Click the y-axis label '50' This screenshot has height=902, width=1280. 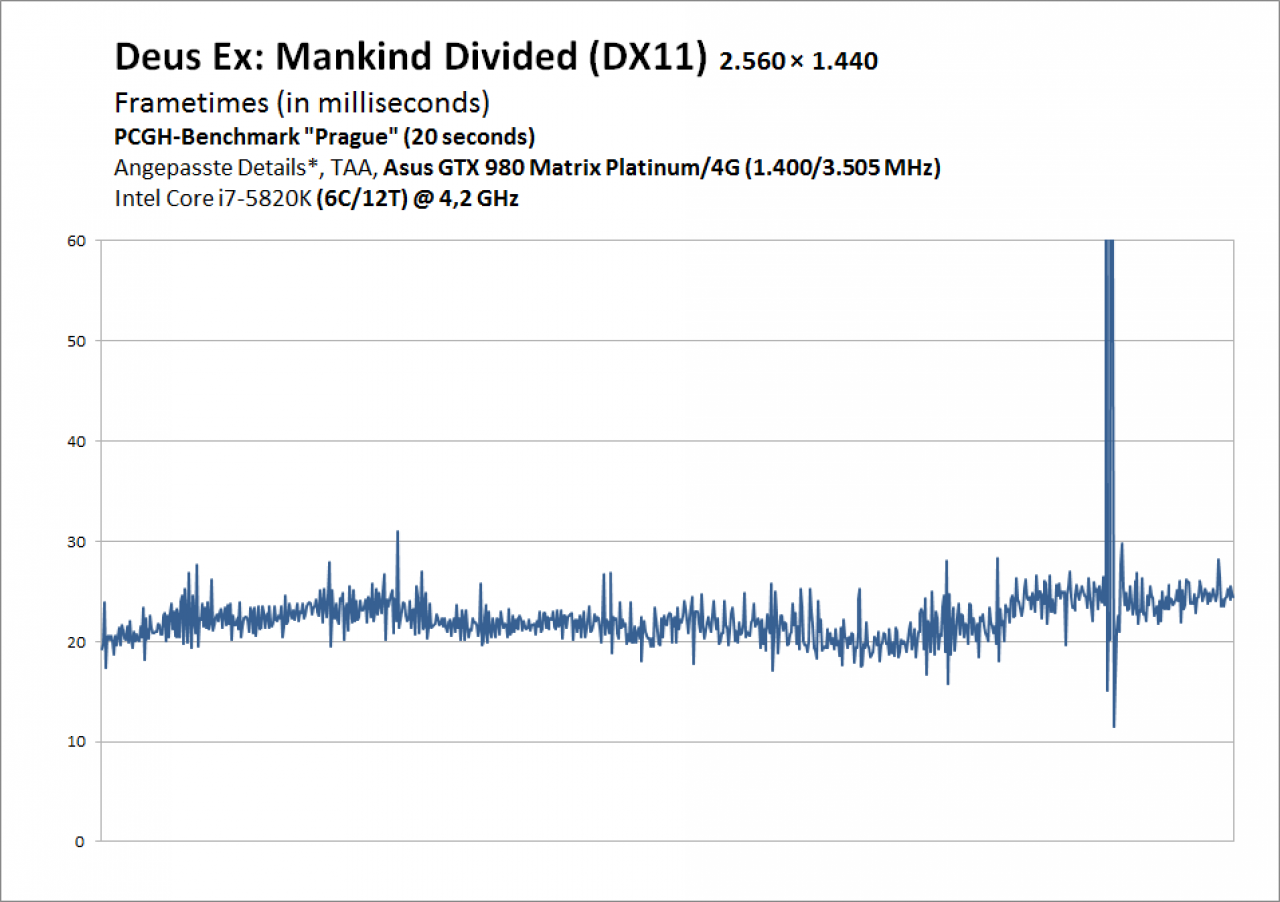click(78, 341)
